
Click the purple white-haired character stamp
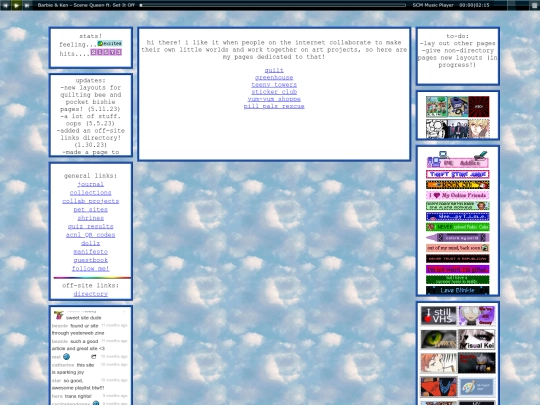477,316
